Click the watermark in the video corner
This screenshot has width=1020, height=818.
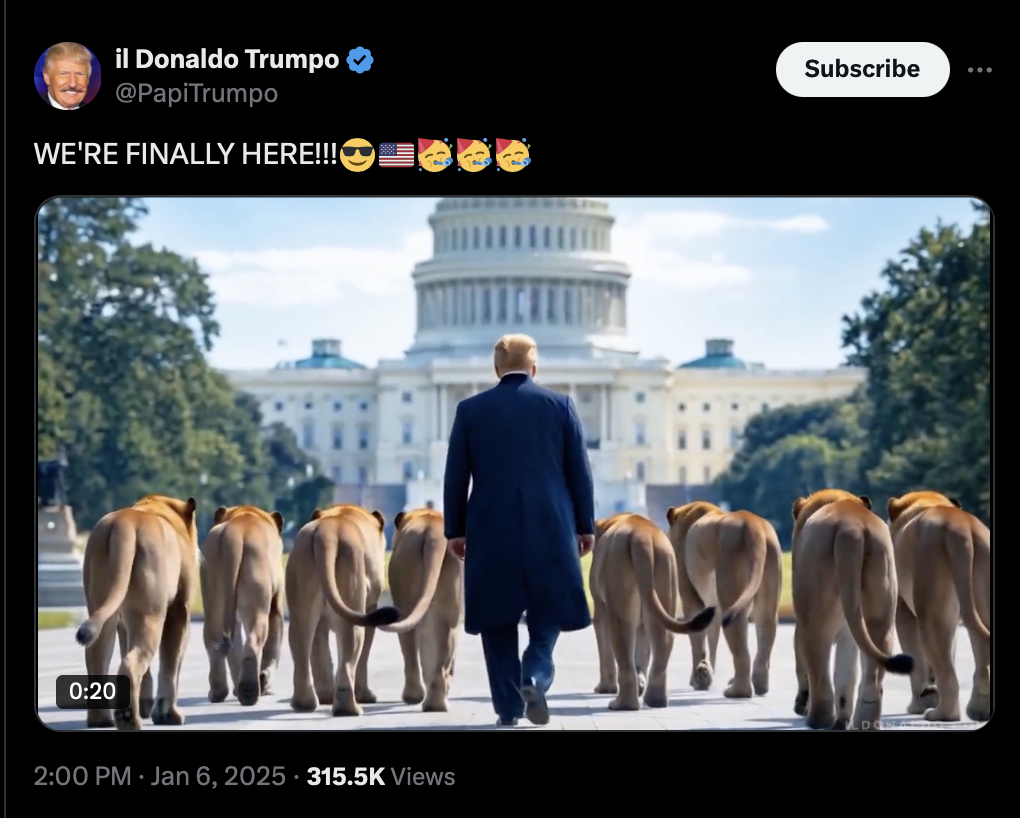912,724
